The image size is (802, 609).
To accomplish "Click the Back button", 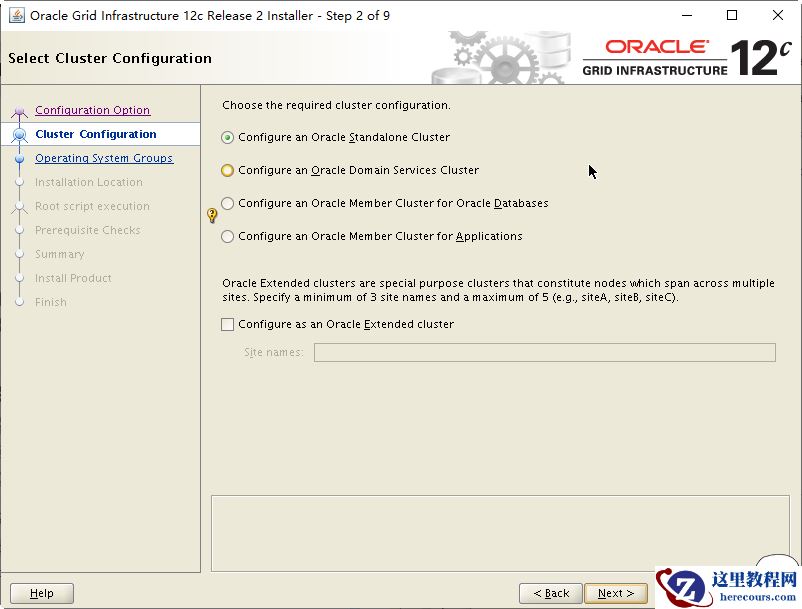I will 551,593.
